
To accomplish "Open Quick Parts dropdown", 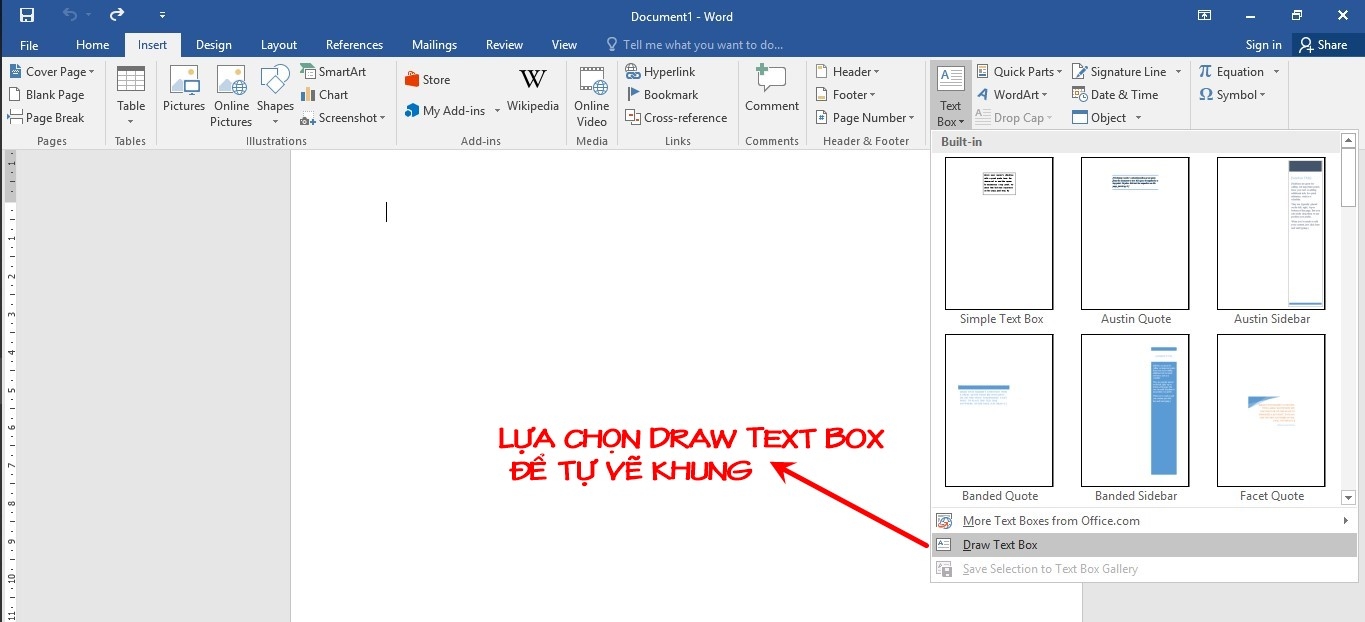I will (x=1019, y=72).
